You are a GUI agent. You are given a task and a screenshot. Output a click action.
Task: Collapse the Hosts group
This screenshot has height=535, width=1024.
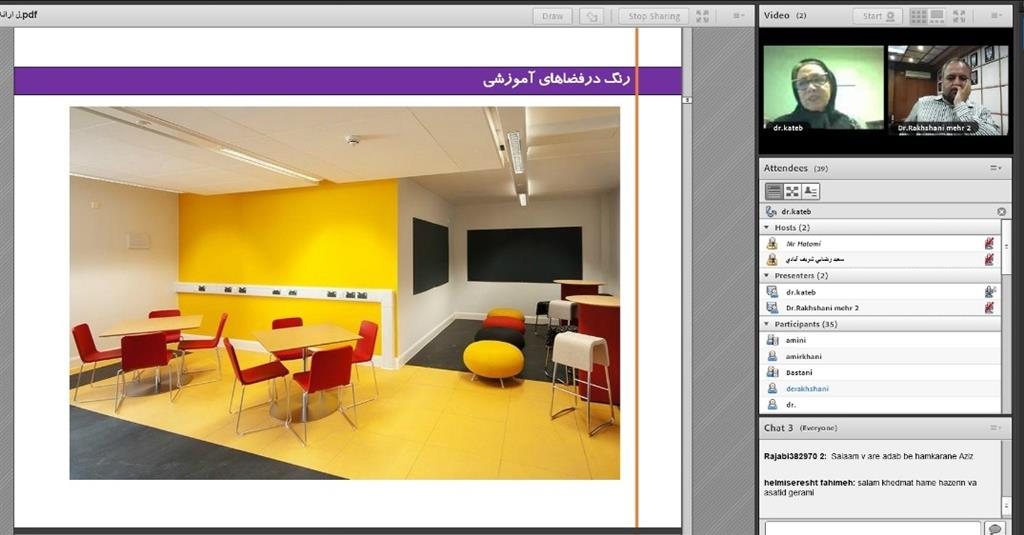coord(767,227)
